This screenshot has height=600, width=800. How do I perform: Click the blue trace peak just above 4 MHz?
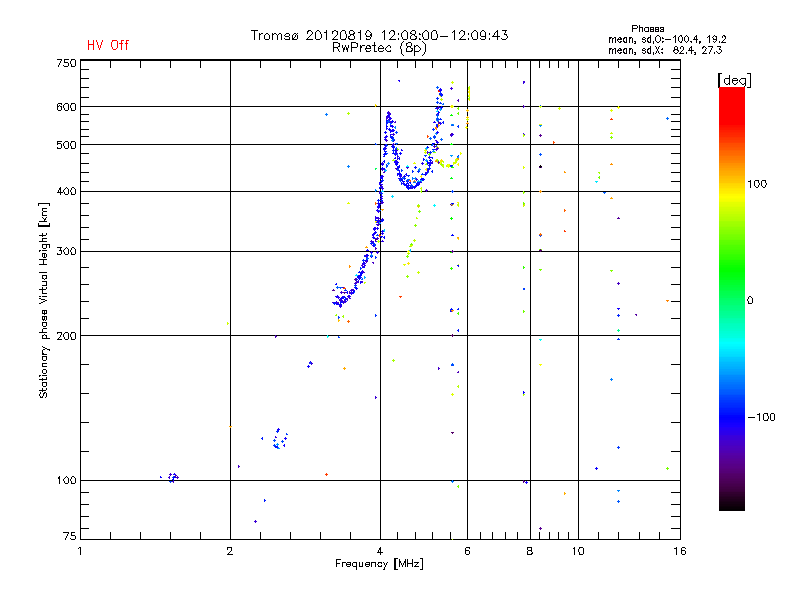(389, 115)
